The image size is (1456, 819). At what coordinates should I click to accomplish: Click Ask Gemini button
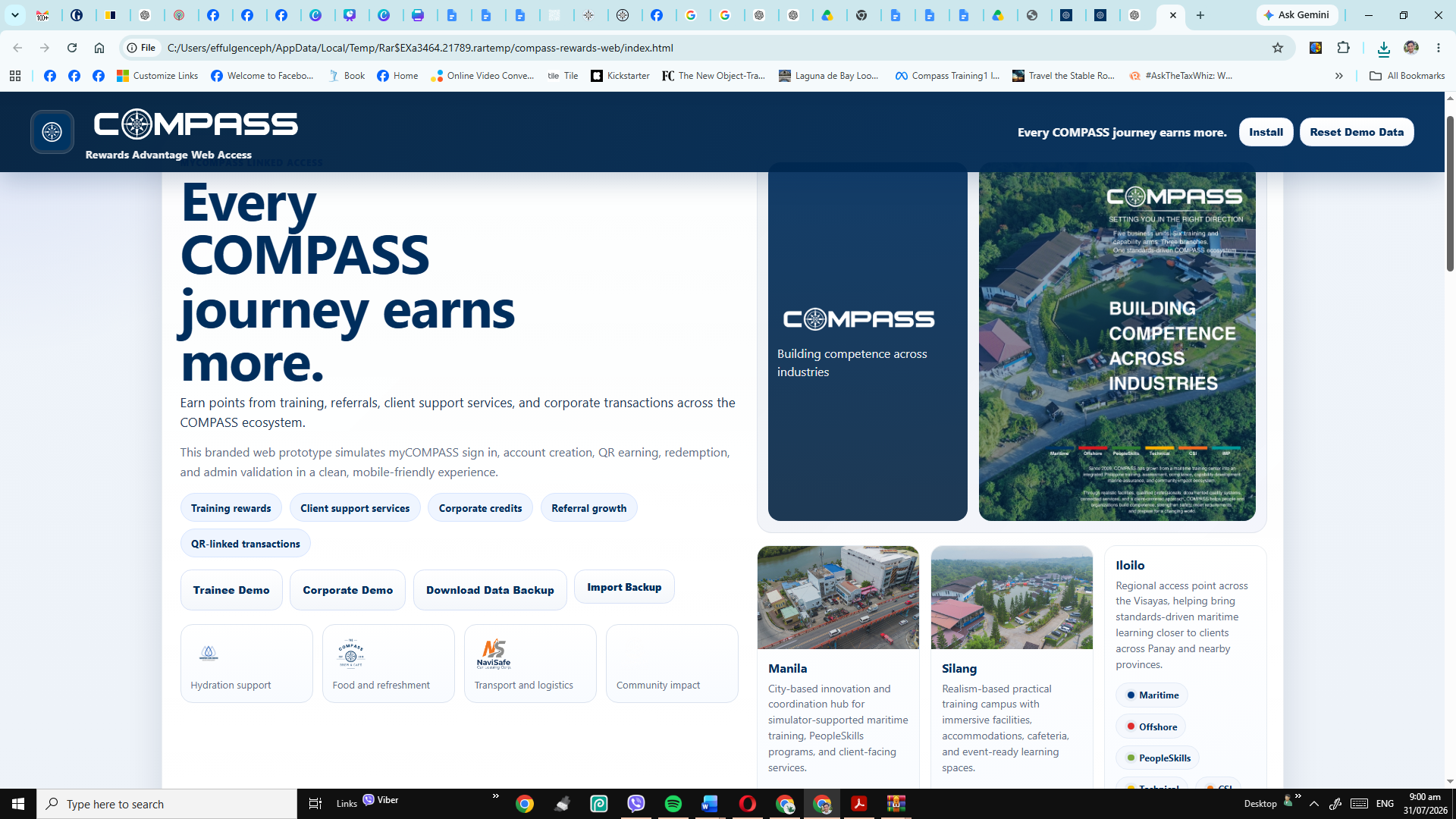1297,15
